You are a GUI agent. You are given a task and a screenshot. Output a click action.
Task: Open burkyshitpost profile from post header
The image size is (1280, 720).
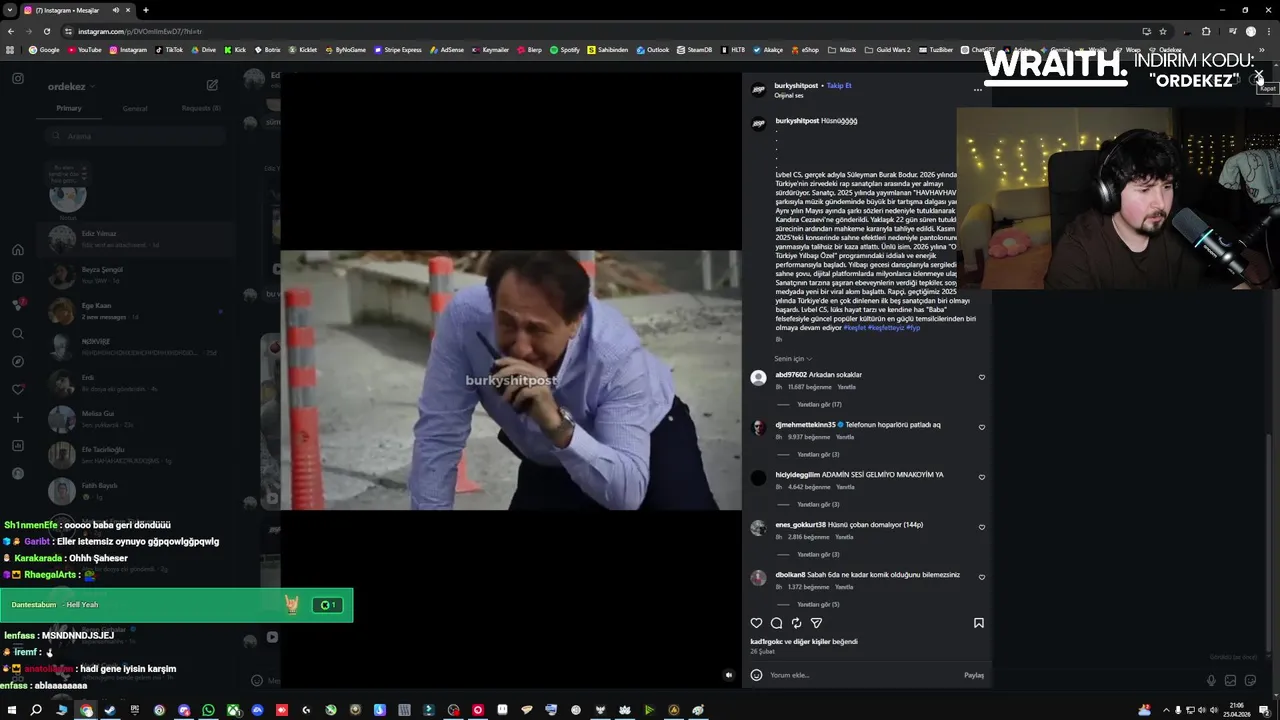coord(796,86)
